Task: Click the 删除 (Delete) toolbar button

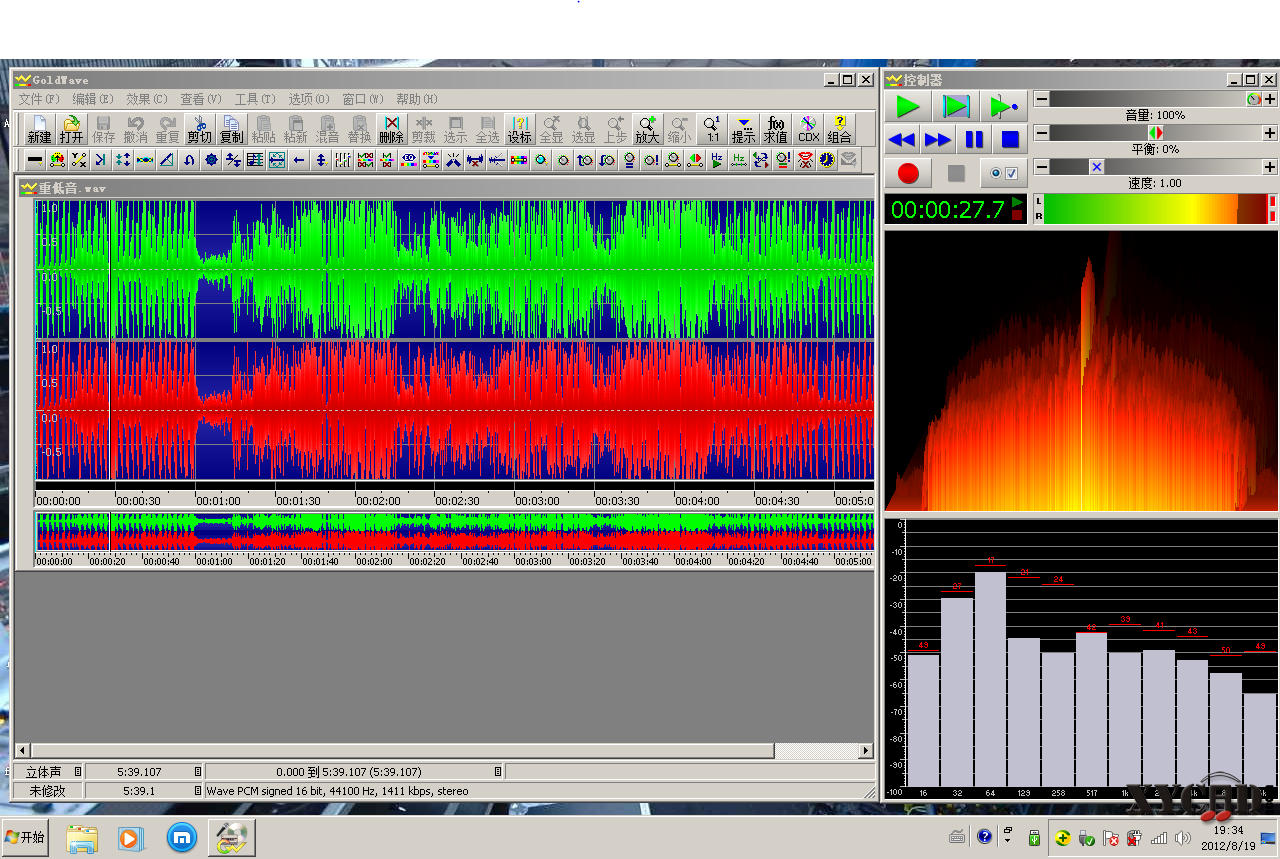Action: pos(392,130)
